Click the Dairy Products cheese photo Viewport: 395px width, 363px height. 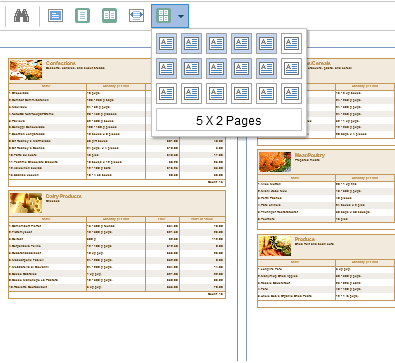(26, 203)
